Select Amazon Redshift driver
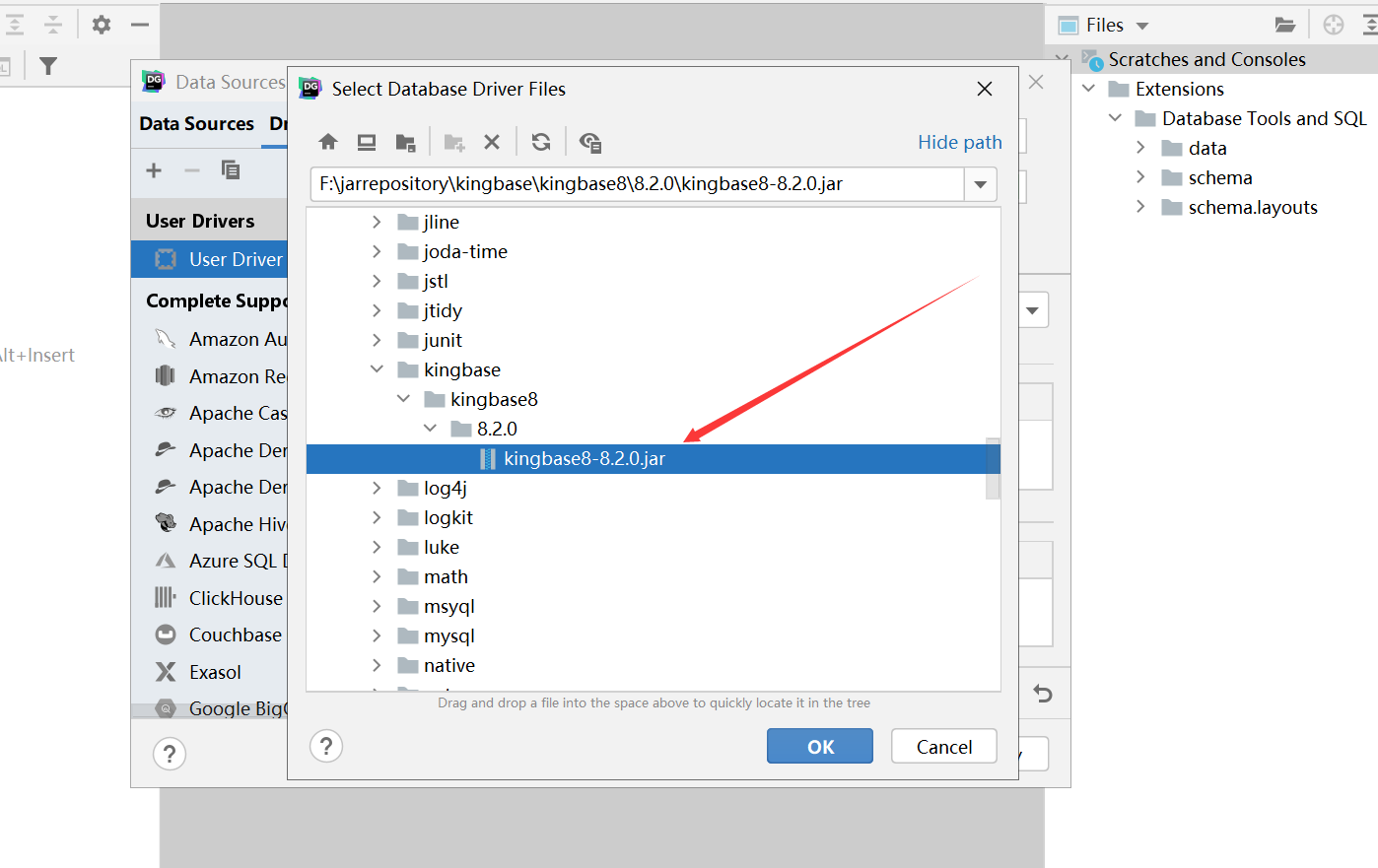1378x868 pixels. pos(209,376)
